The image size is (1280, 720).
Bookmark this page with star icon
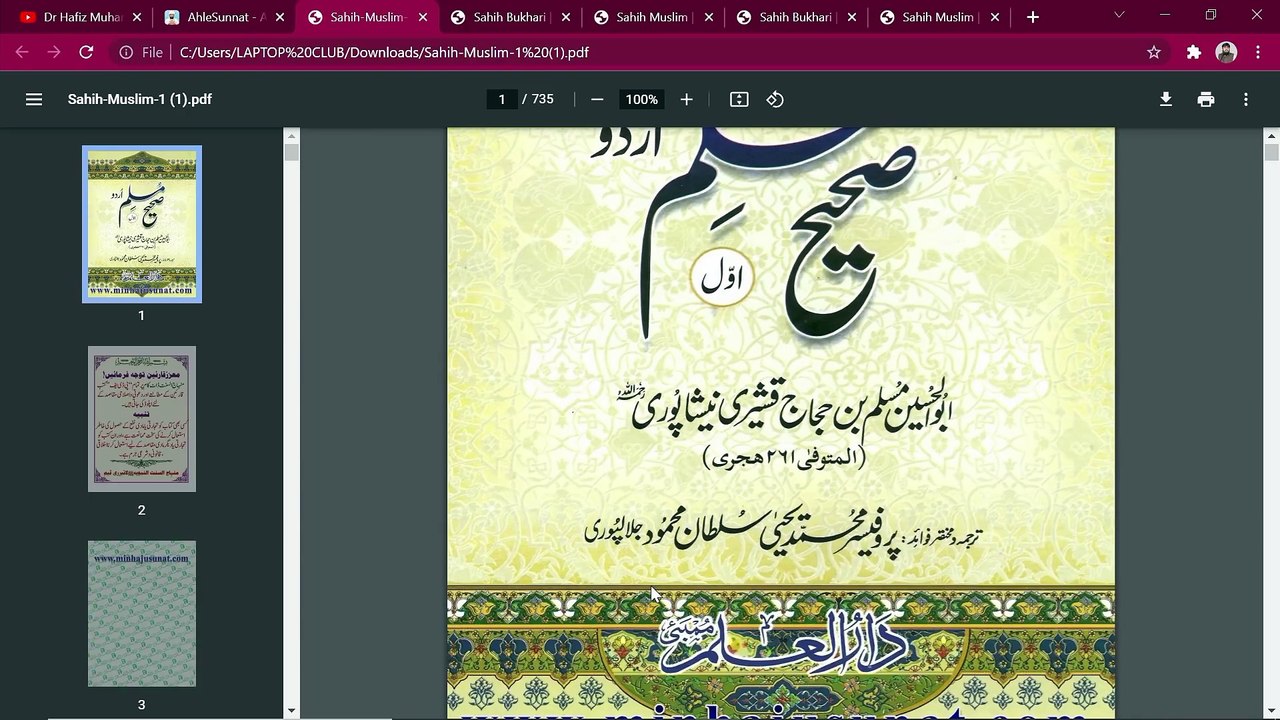(1154, 52)
